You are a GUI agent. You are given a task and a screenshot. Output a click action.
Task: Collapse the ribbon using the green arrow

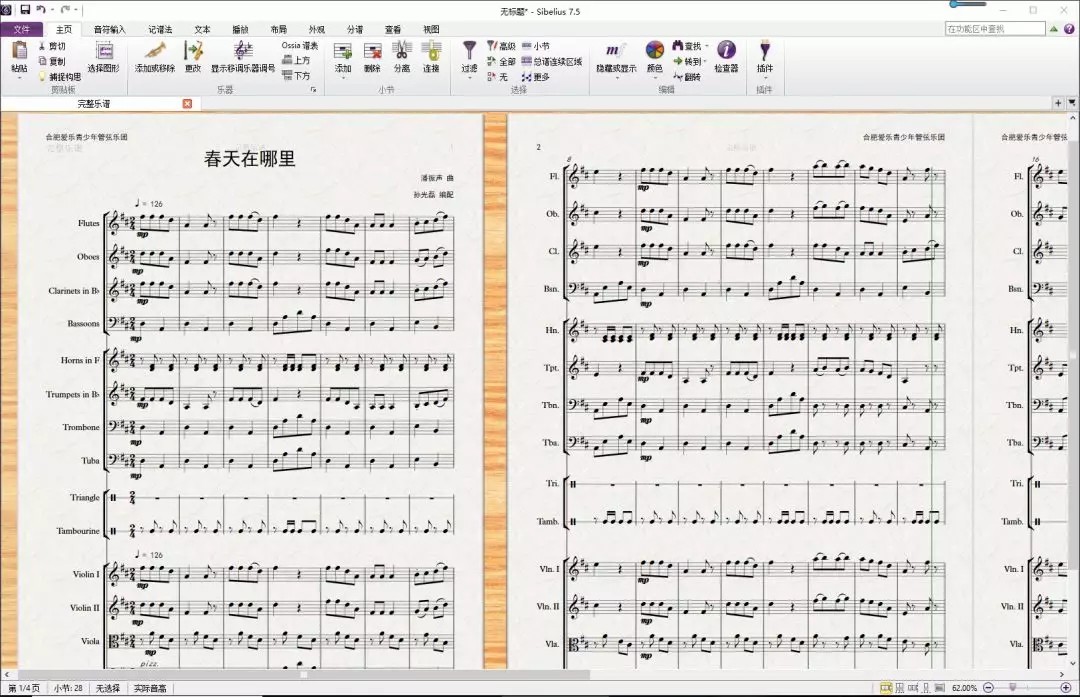(1054, 29)
